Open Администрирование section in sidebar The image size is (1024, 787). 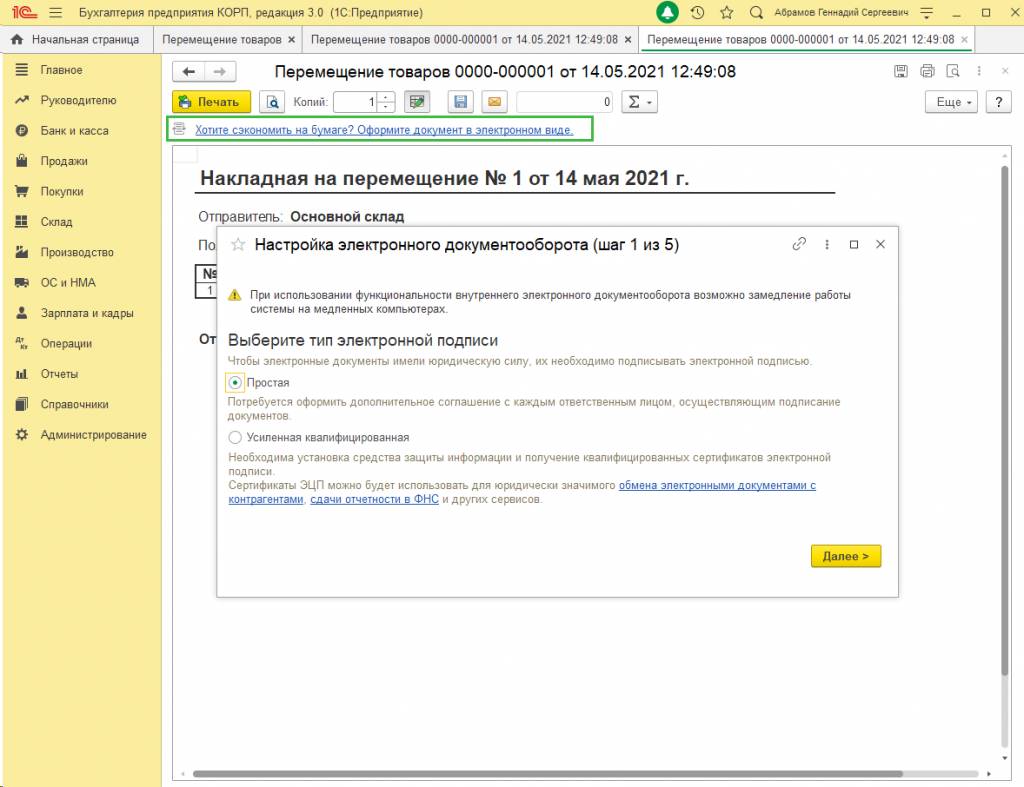pos(93,434)
